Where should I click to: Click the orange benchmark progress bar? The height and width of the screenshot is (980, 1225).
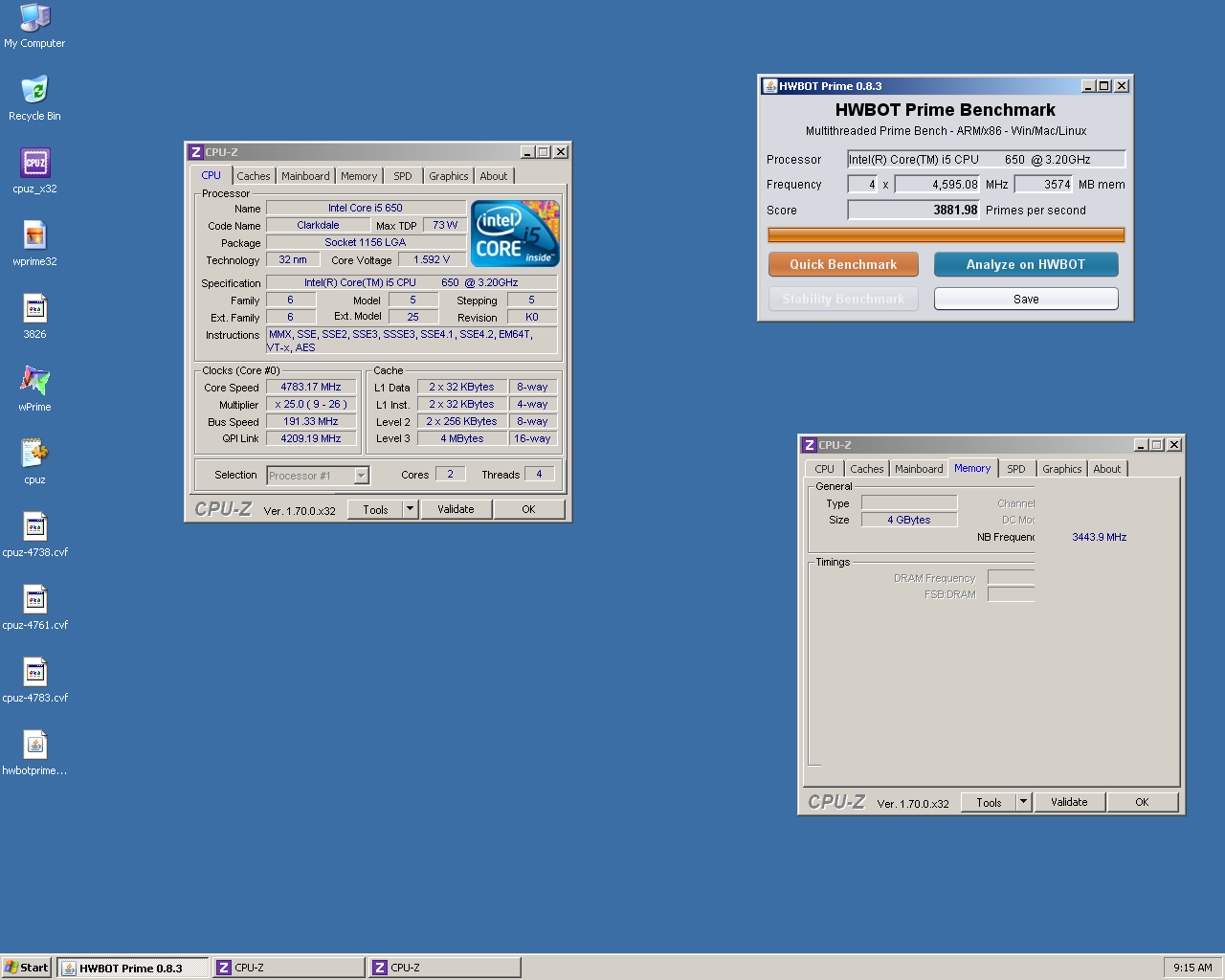point(946,234)
